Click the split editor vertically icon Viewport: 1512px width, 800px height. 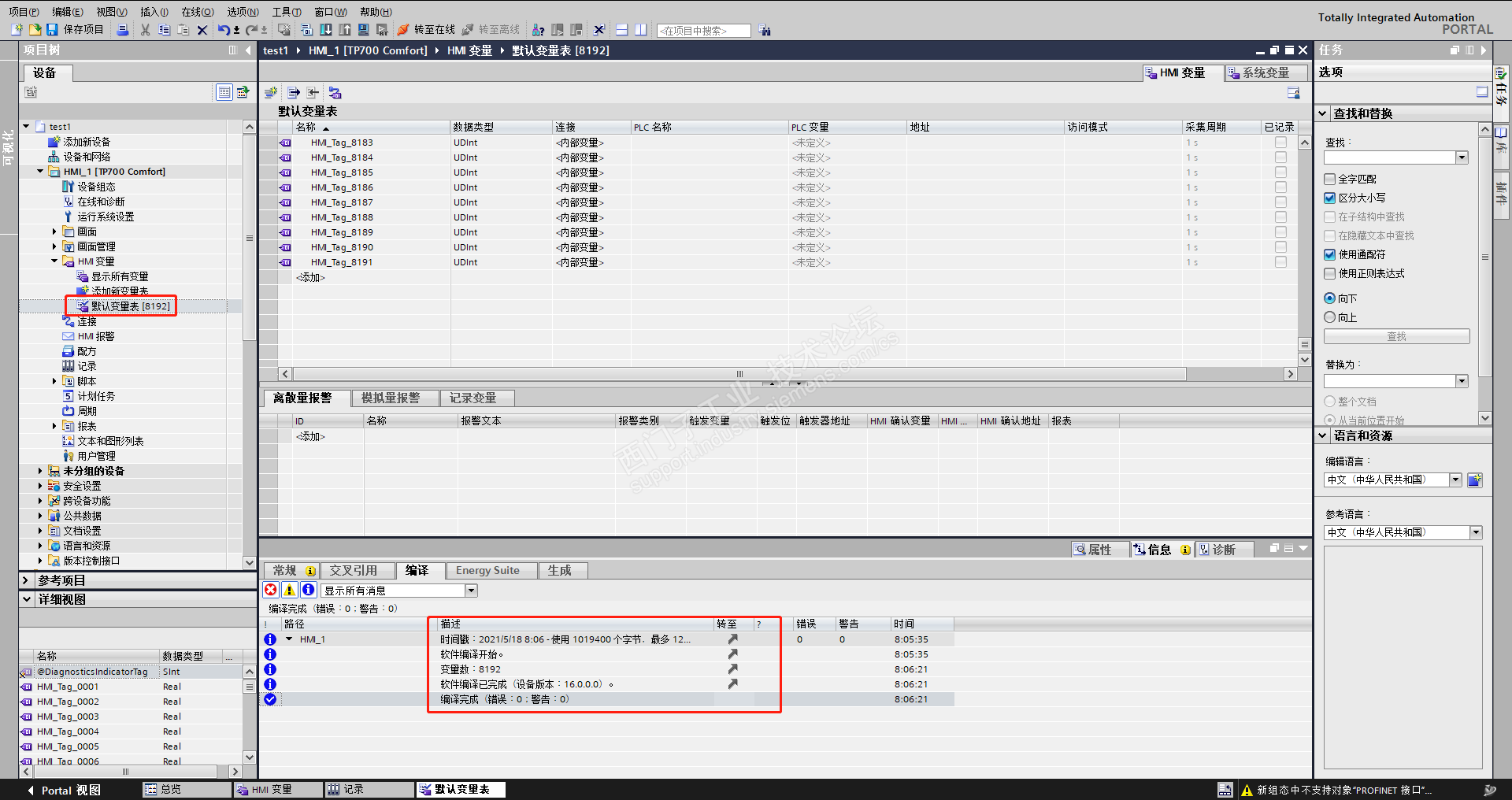point(641,30)
